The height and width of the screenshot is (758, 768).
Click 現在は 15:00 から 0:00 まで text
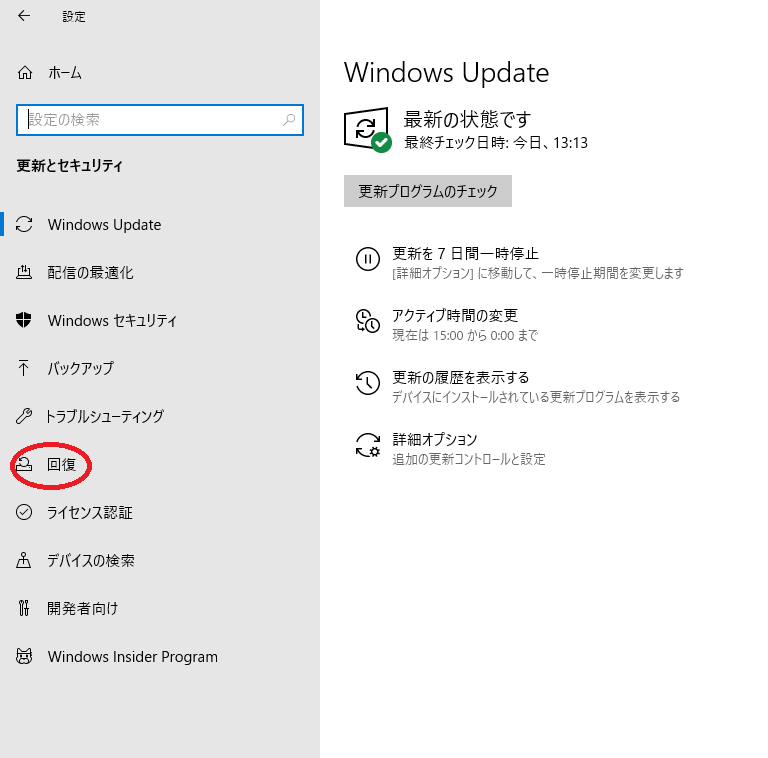pos(465,335)
